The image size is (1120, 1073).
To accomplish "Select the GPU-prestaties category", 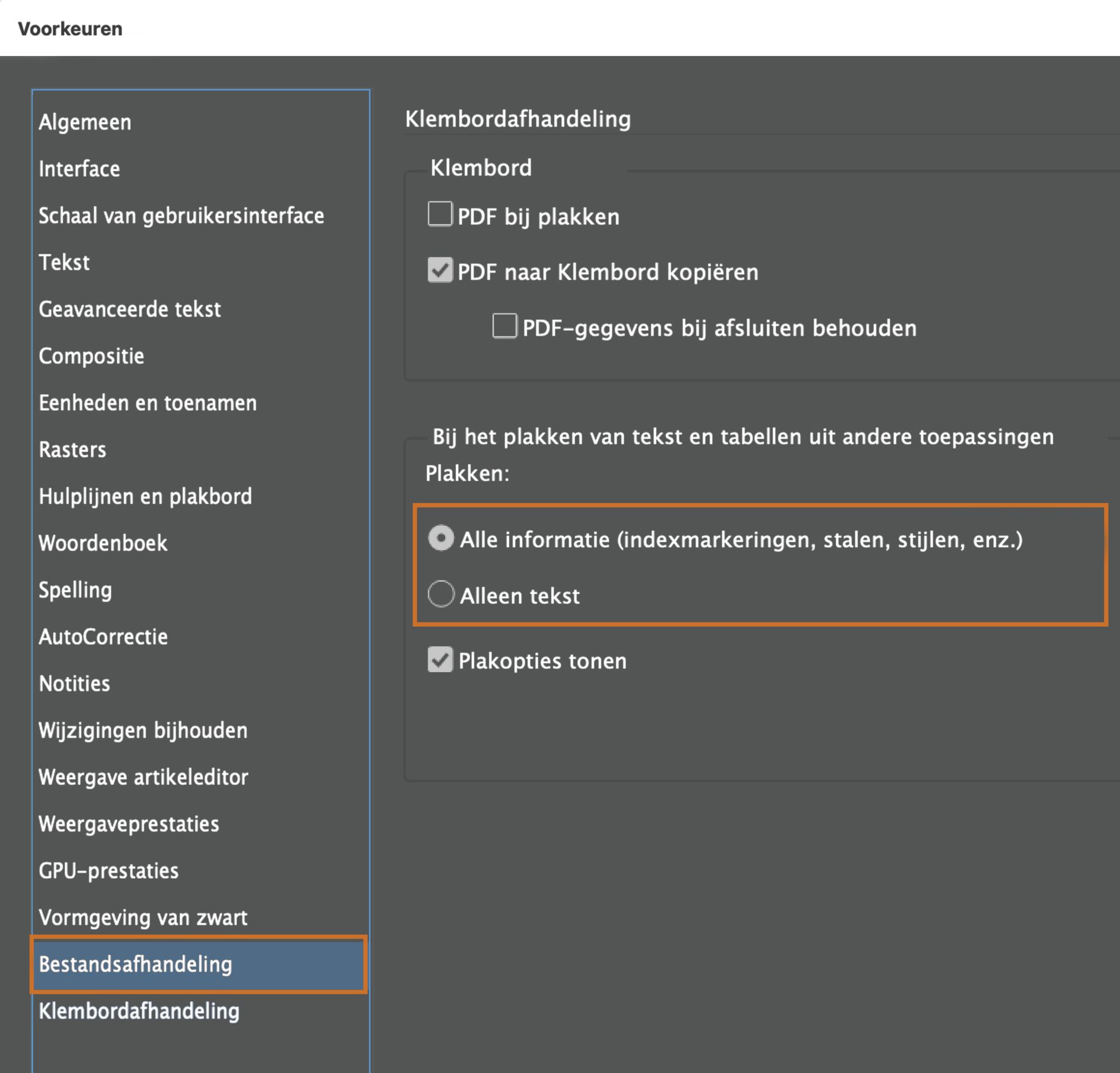I will (x=108, y=870).
